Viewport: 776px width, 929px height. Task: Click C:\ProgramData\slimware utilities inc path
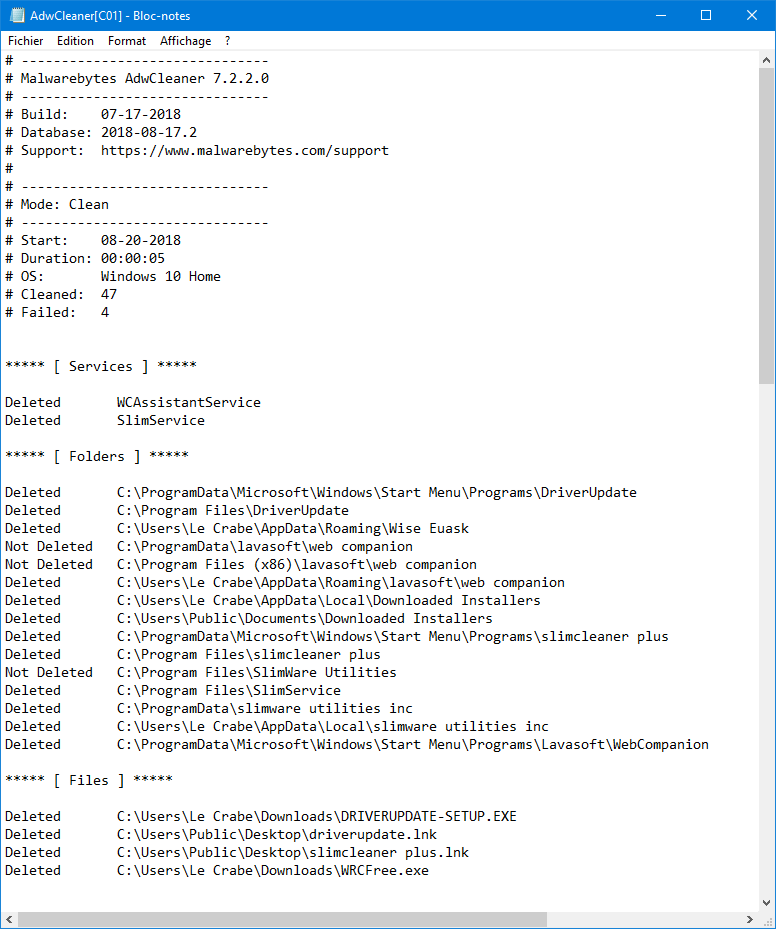click(265, 709)
